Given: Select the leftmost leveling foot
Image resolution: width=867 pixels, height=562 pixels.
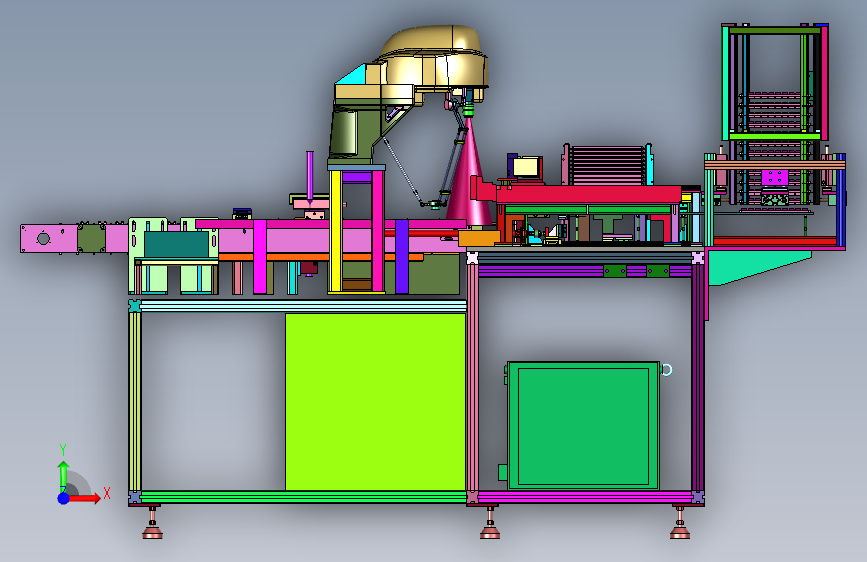Looking at the screenshot, I should click(x=153, y=523).
